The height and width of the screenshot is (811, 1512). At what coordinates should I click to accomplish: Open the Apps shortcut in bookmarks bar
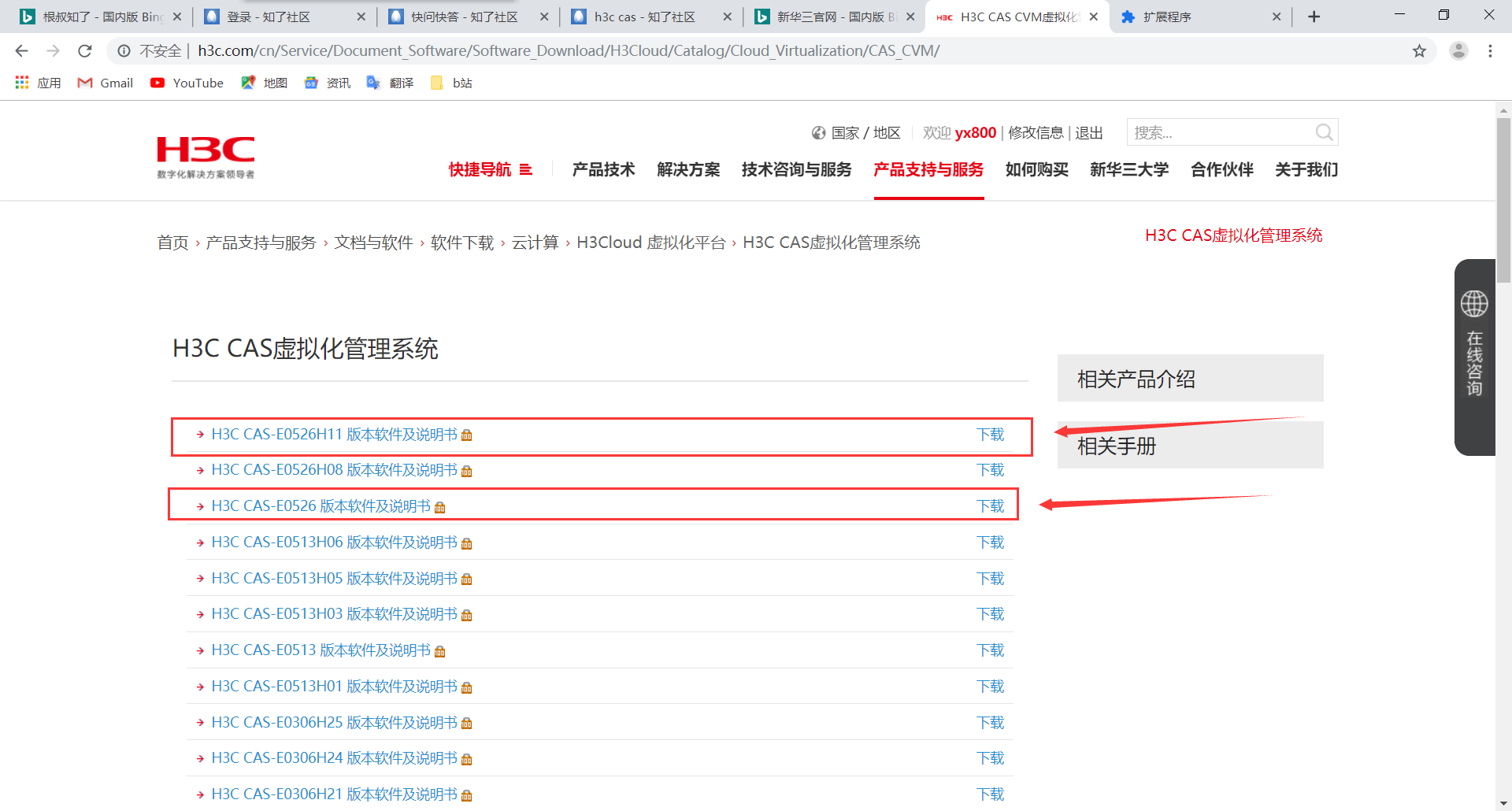(38, 83)
